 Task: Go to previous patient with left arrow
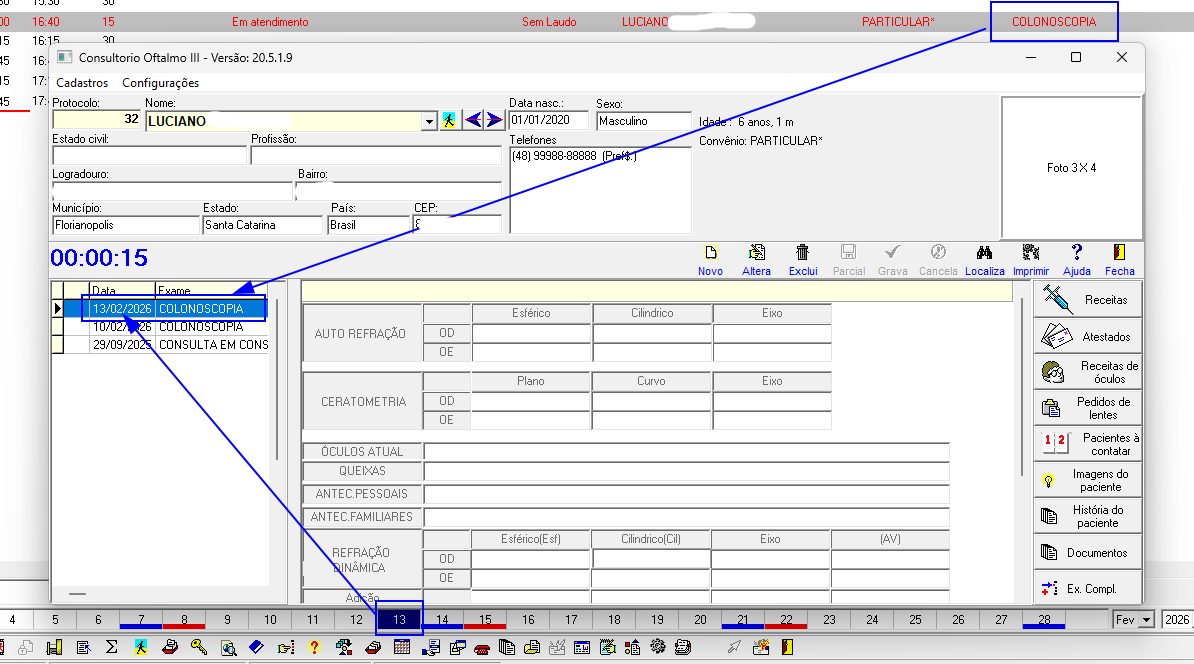coord(473,120)
